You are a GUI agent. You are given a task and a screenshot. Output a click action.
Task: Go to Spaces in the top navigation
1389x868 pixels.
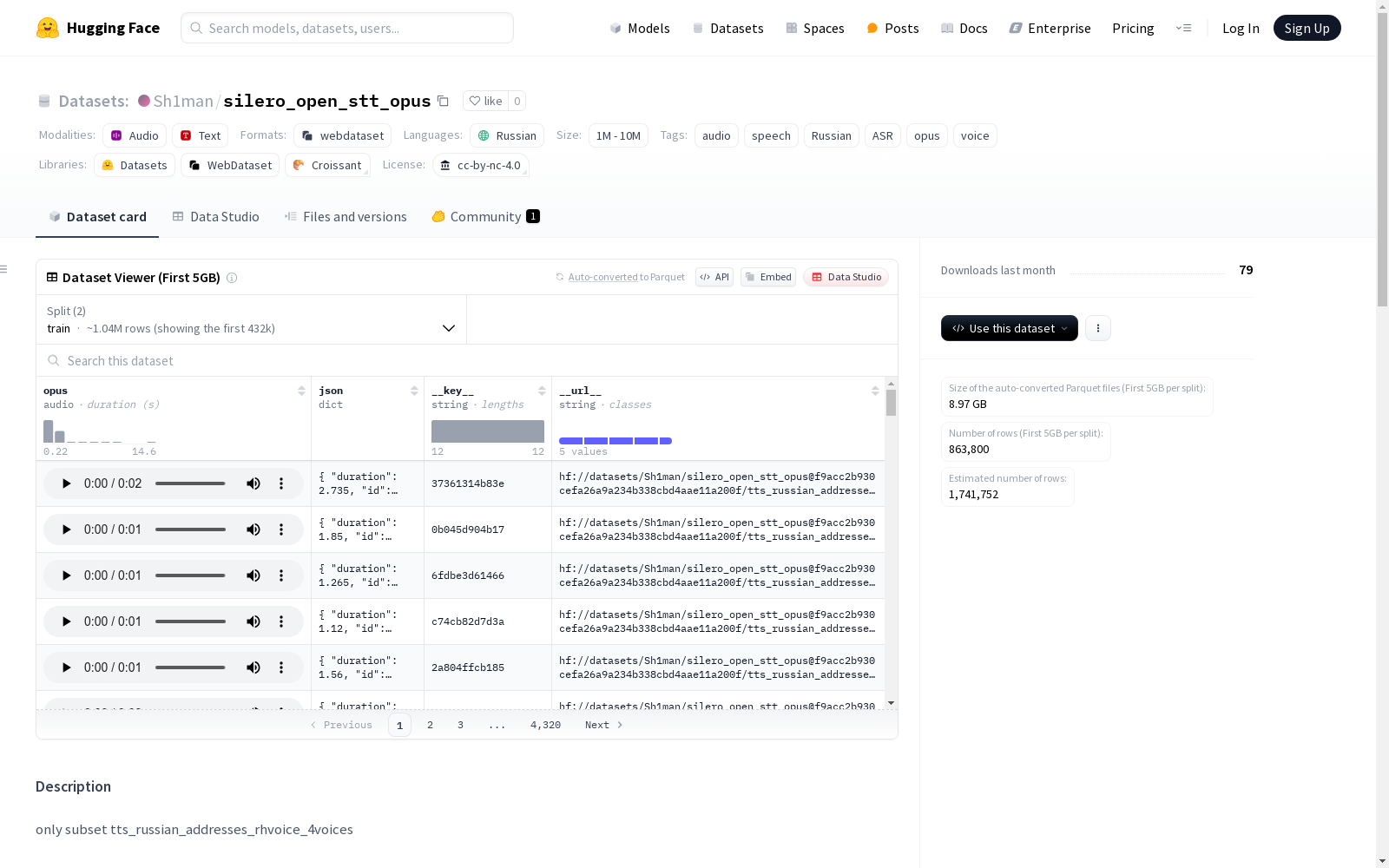pyautogui.click(x=815, y=28)
